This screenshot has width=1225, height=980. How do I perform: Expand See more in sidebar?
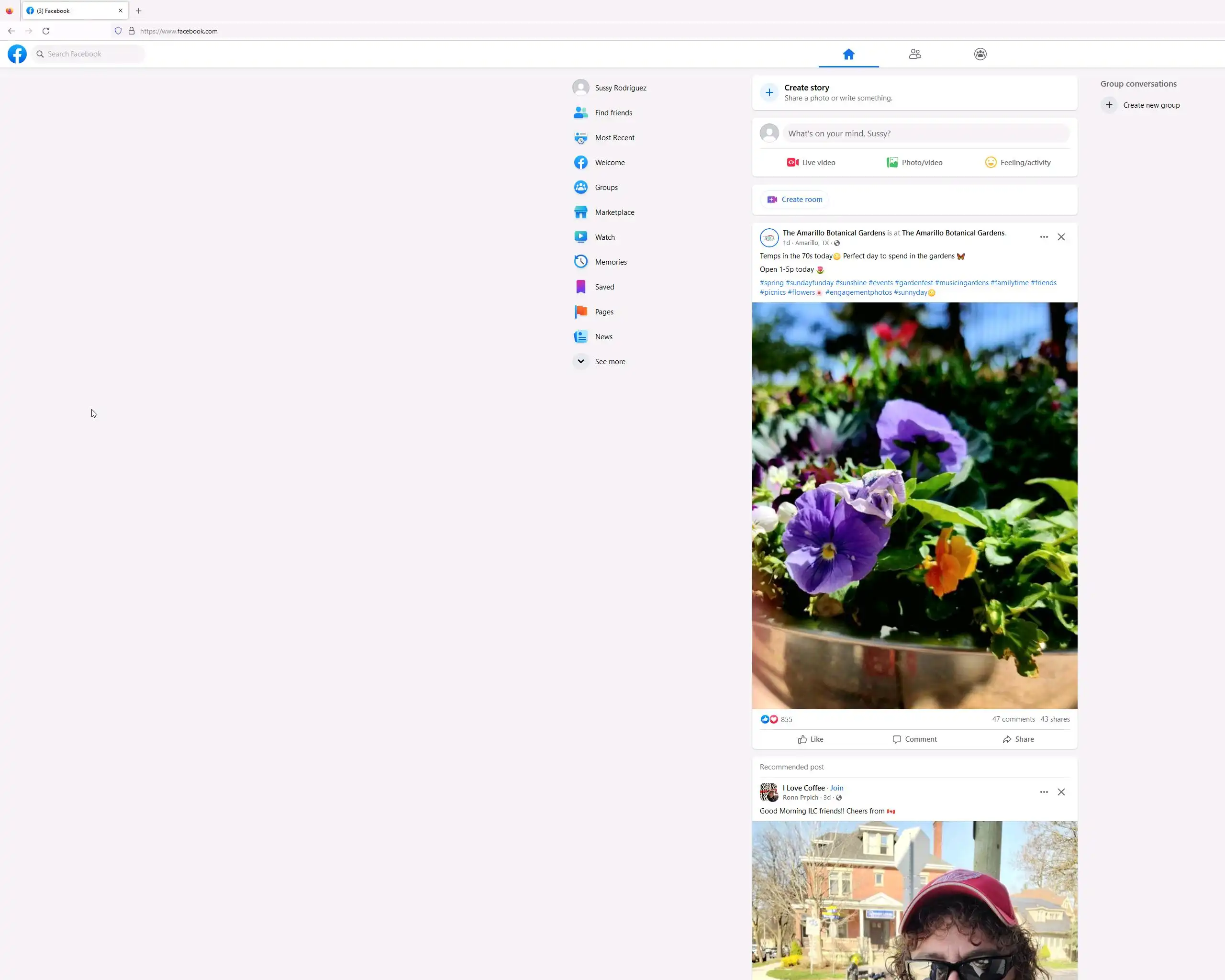point(609,361)
